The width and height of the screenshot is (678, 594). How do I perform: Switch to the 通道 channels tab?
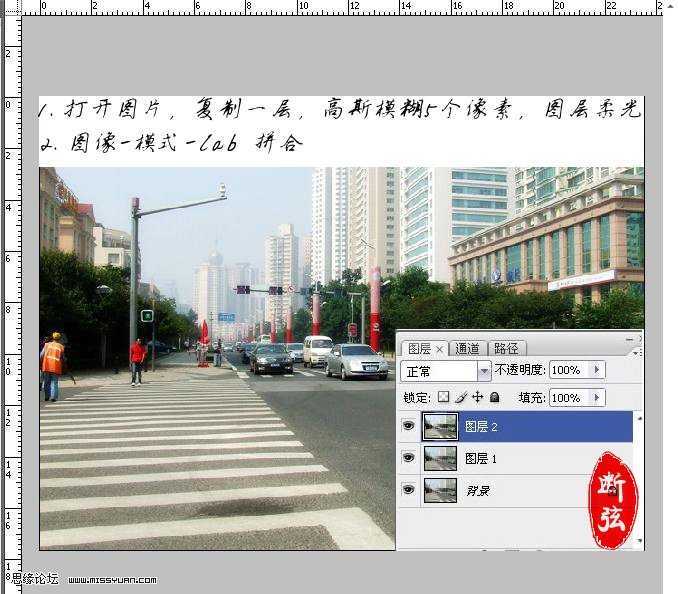[467, 348]
